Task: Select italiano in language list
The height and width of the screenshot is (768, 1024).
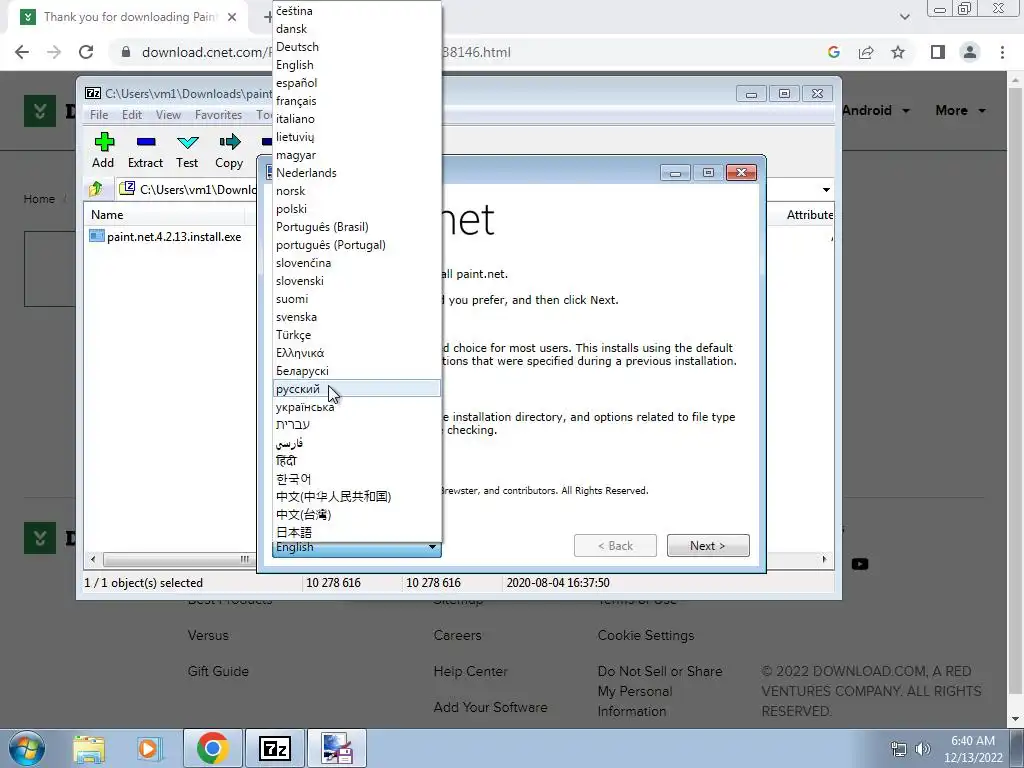Action: coord(357,119)
